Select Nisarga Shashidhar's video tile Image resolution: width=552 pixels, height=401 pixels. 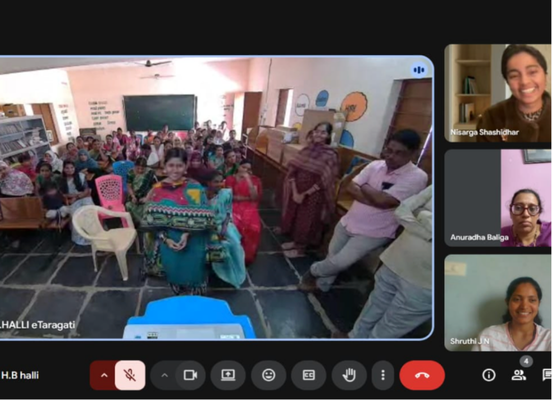coord(498,93)
